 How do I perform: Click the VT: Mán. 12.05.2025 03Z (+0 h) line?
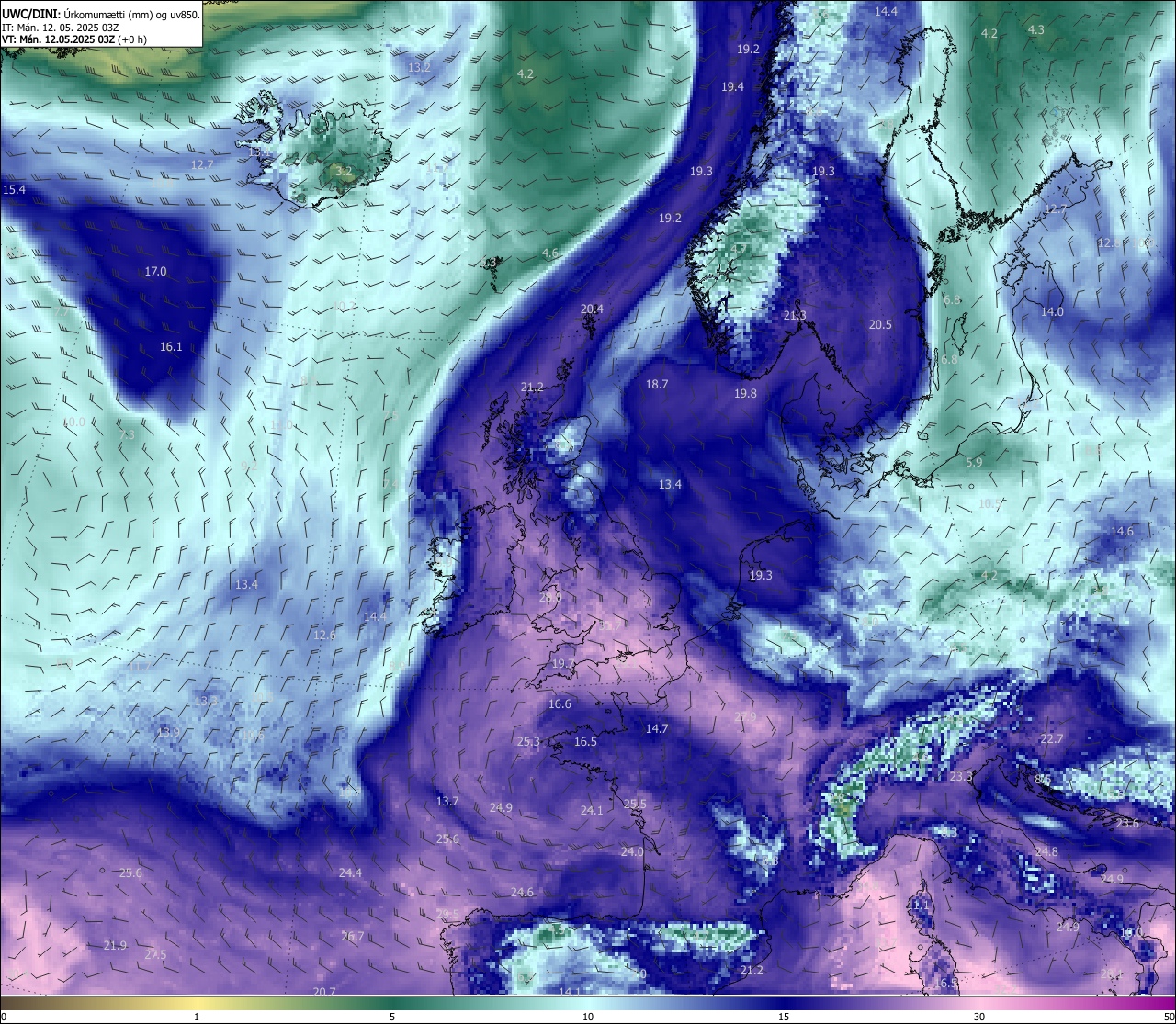click(74, 39)
